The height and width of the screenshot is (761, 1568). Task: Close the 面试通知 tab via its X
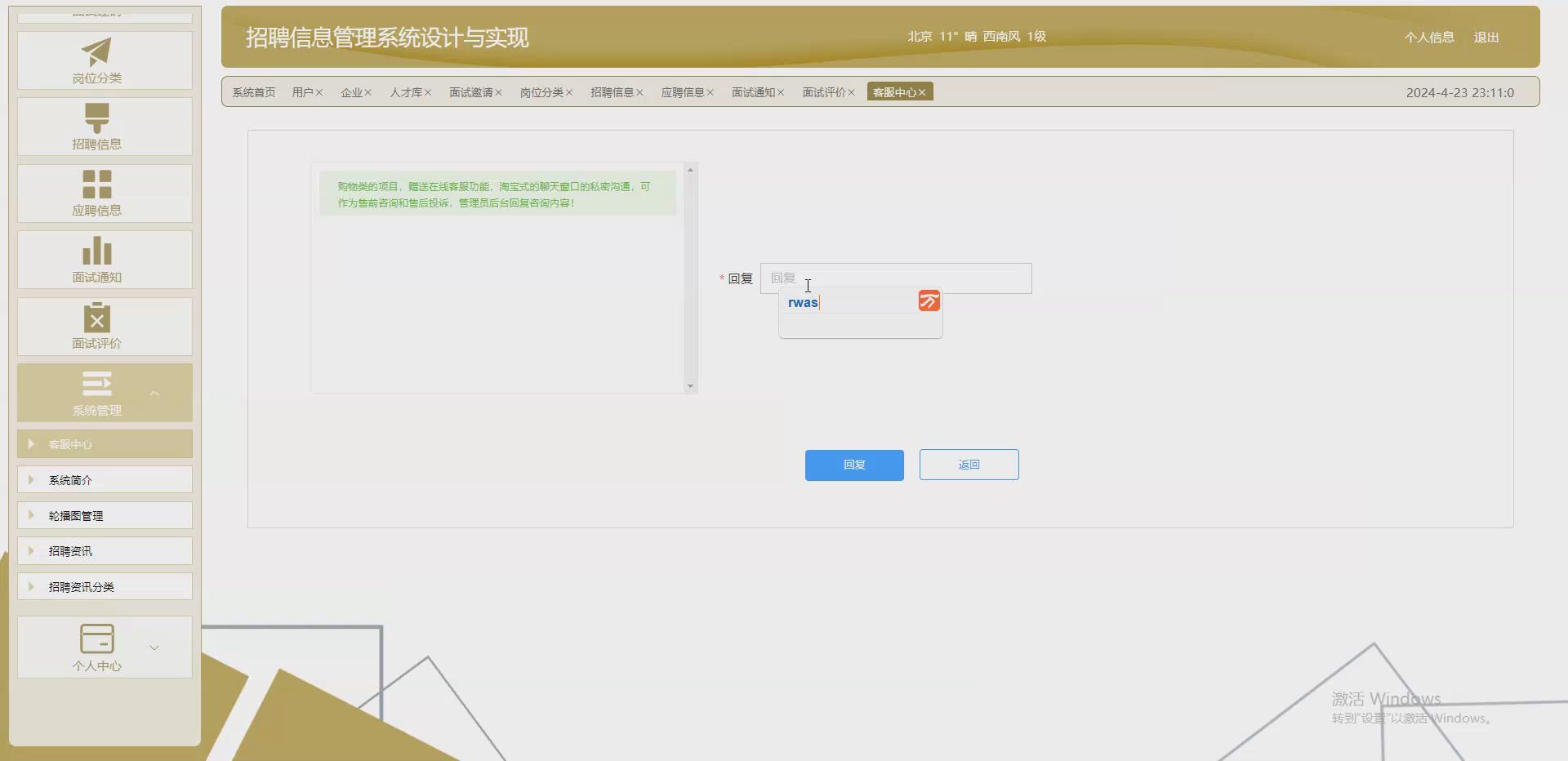(x=781, y=92)
